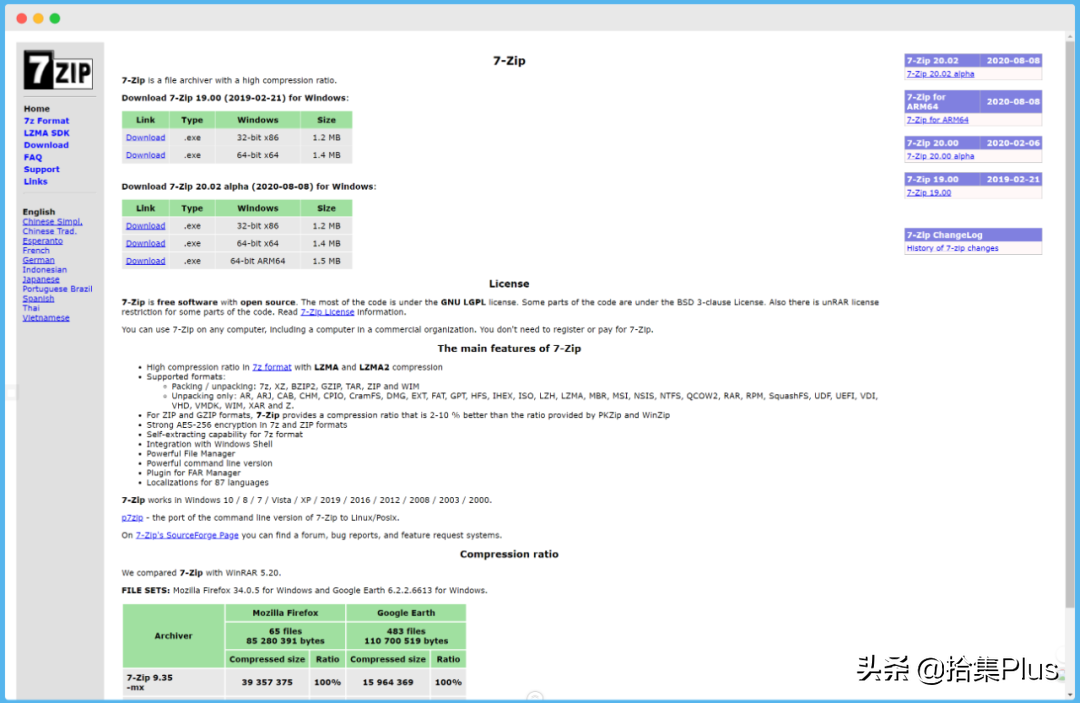
Task: Click the green maximize window button
Action: coord(55,19)
